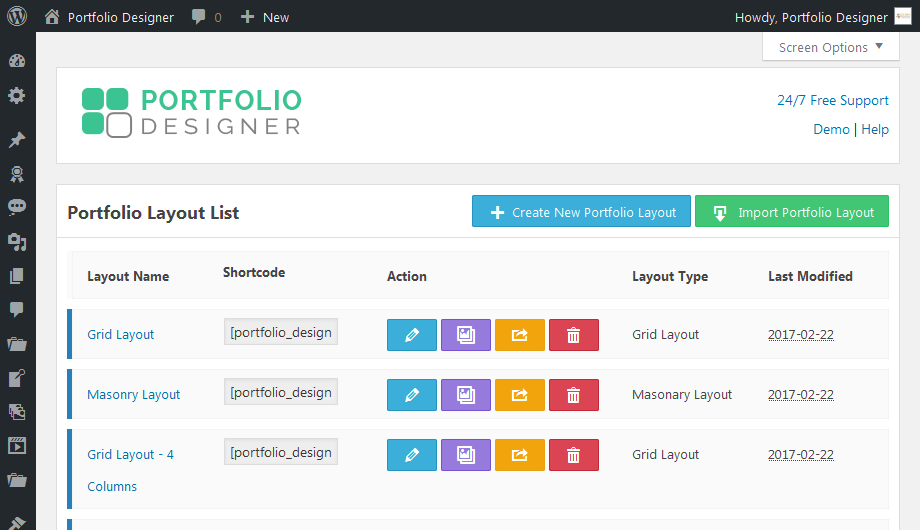The height and width of the screenshot is (530, 920).
Task: Export the Grid Layout row with orange icon
Action: click(520, 335)
